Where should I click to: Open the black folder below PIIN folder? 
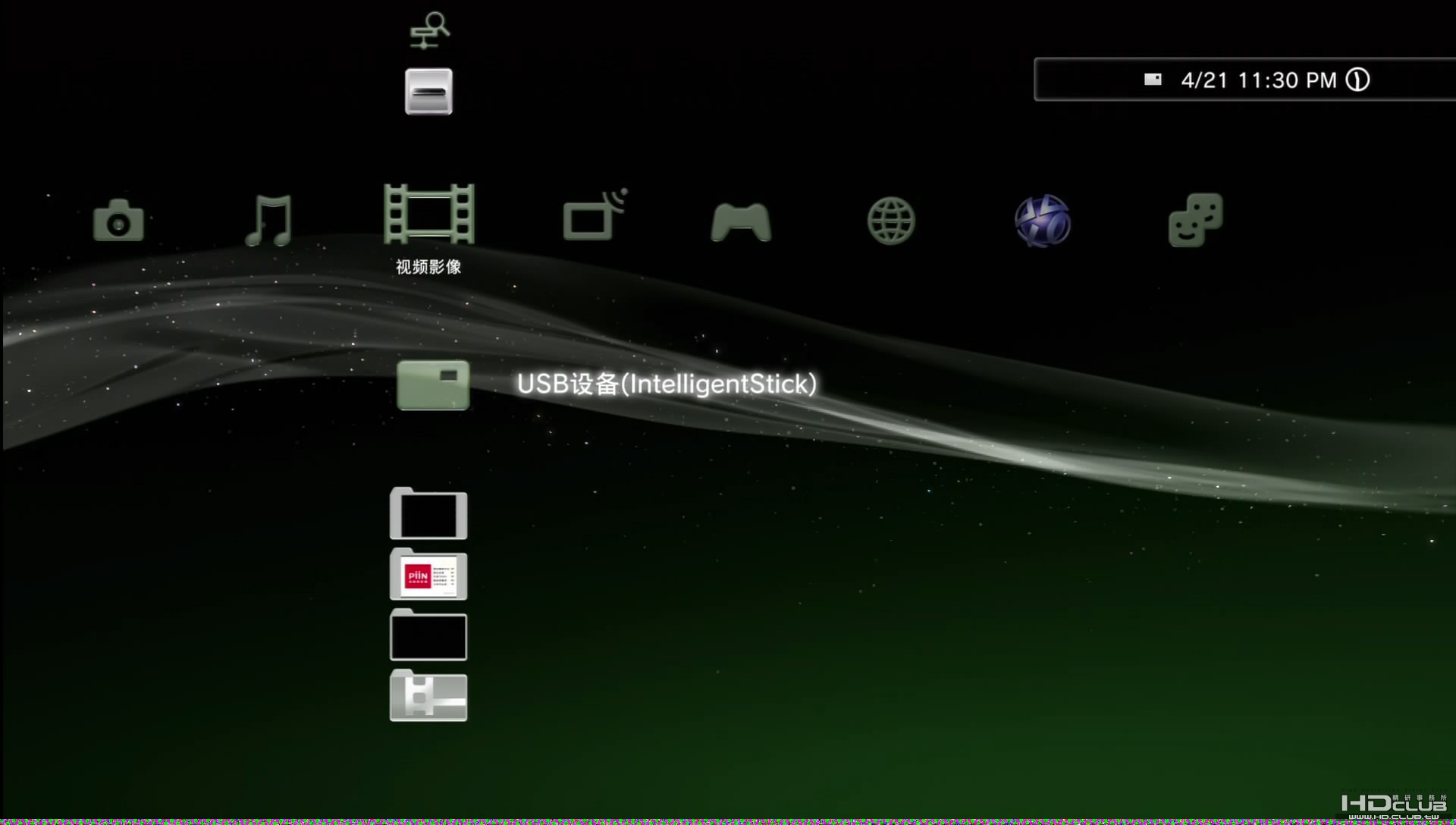428,635
